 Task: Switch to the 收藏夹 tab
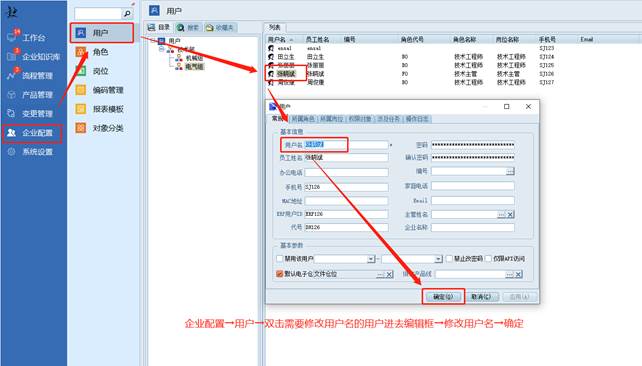(x=220, y=27)
